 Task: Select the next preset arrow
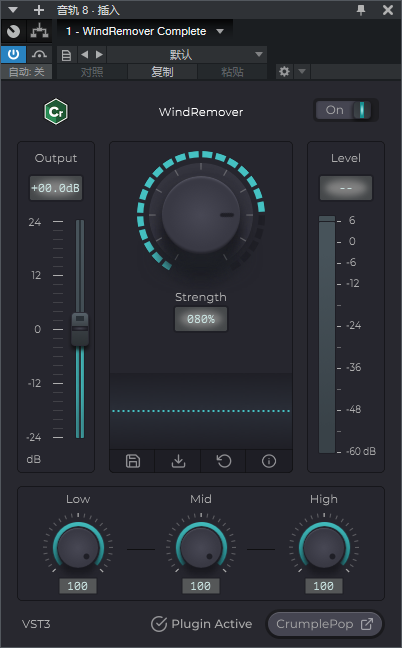tap(99, 55)
